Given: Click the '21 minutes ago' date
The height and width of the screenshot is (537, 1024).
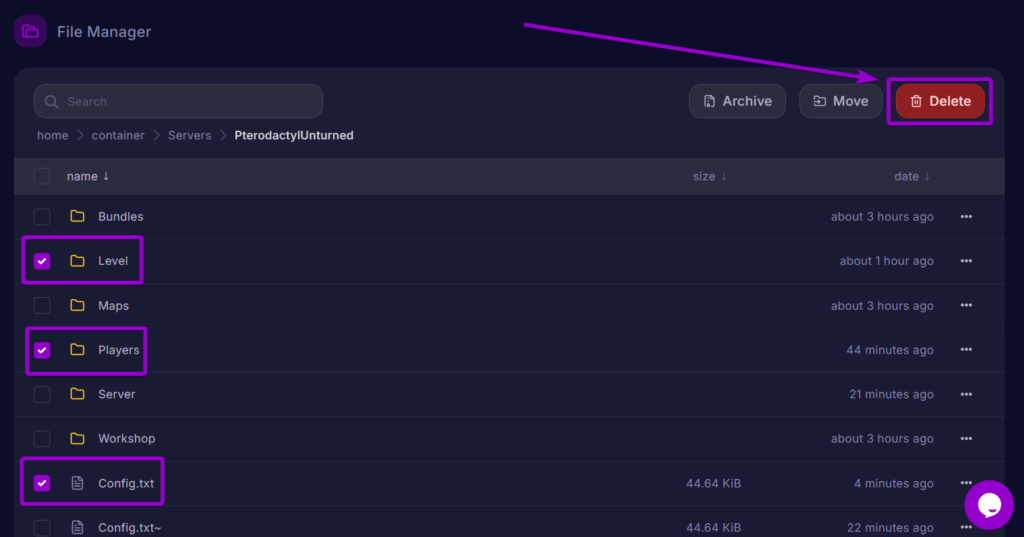Looking at the screenshot, I should pos(891,395).
